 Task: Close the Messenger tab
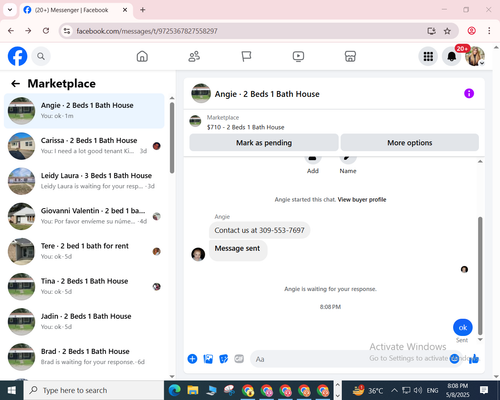(125, 10)
